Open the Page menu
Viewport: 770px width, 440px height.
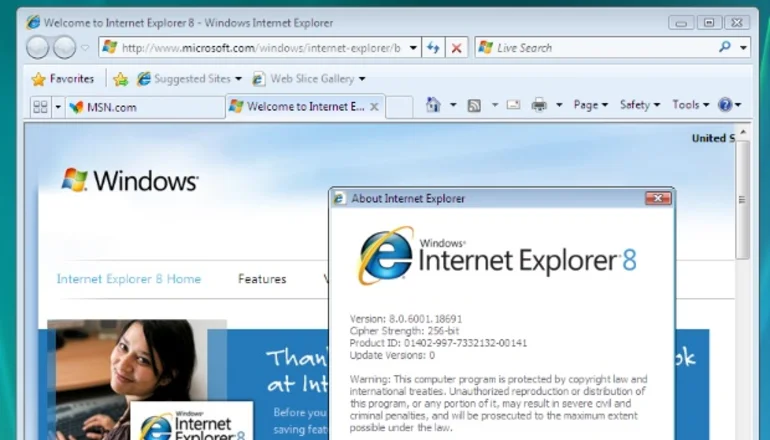tap(591, 105)
